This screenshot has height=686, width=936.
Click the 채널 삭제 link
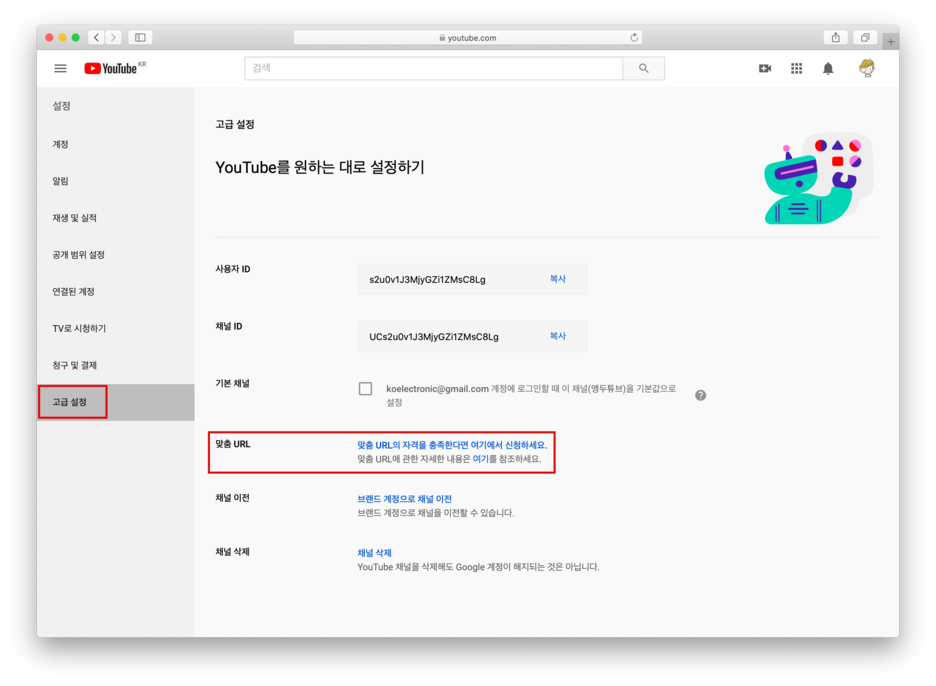(x=374, y=553)
